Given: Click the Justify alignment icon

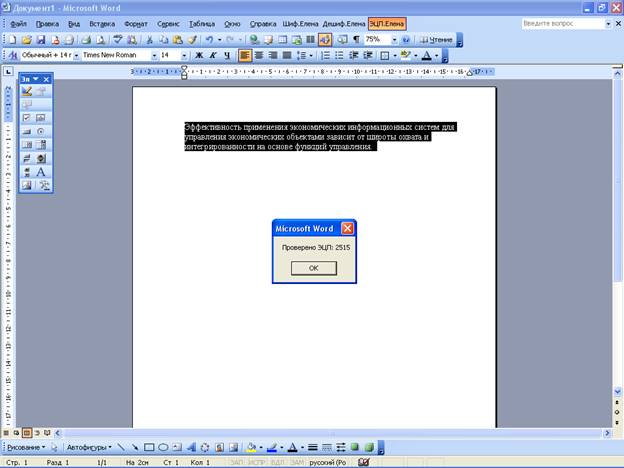Looking at the screenshot, I should (x=287, y=55).
